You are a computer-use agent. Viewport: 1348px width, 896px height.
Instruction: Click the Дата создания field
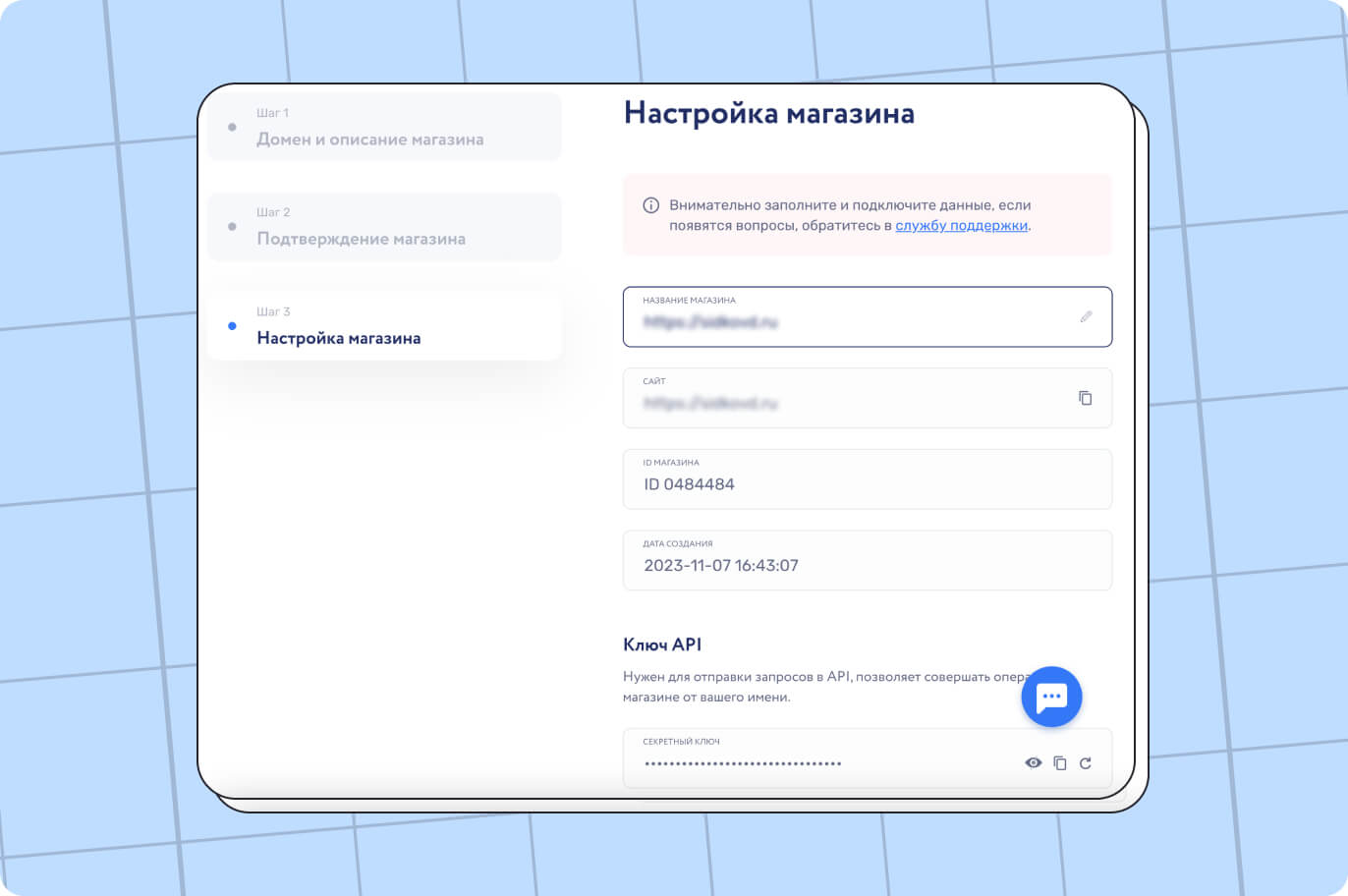coord(868,560)
